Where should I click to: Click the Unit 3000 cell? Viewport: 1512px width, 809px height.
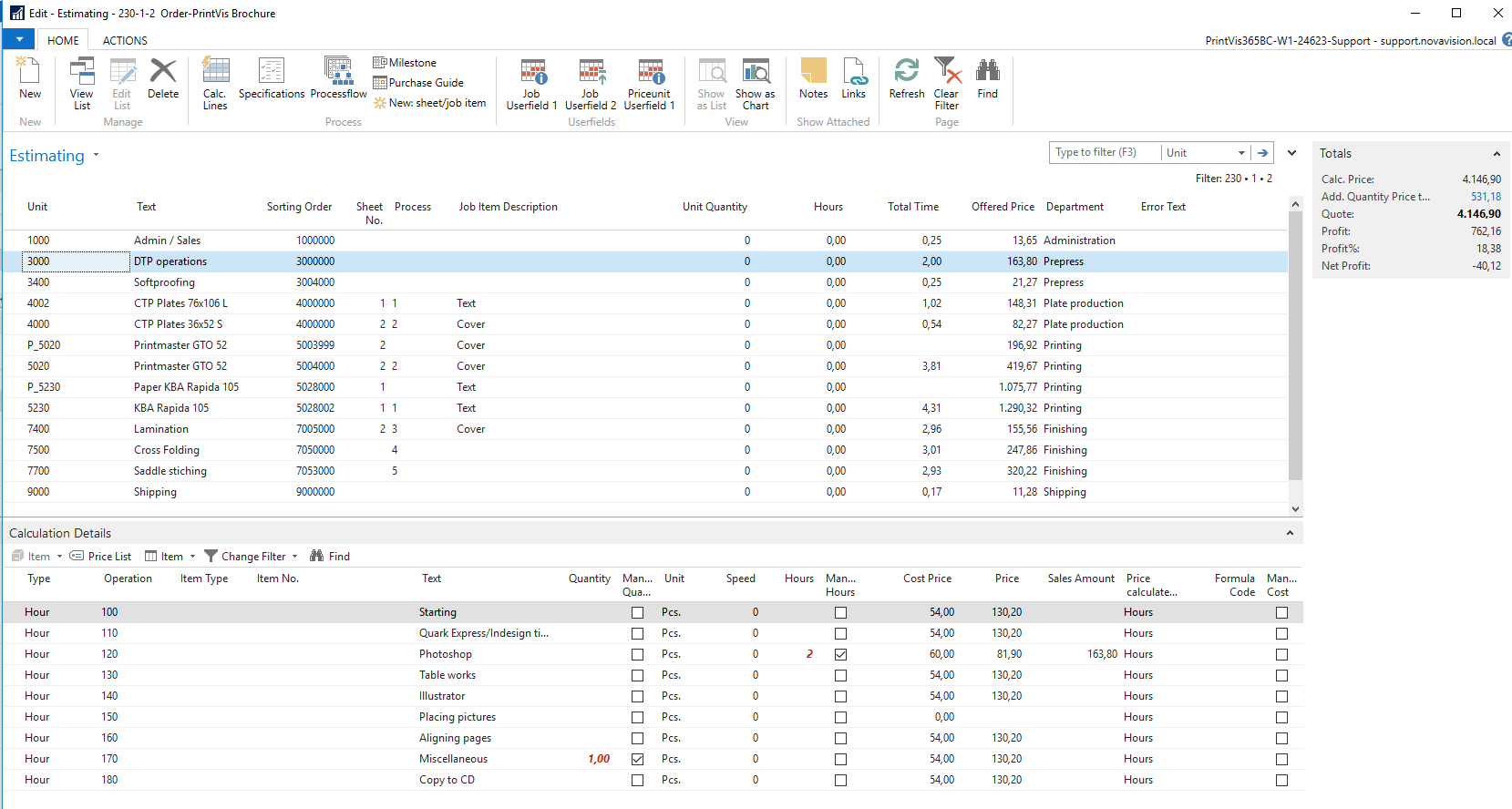pyautogui.click(x=77, y=261)
